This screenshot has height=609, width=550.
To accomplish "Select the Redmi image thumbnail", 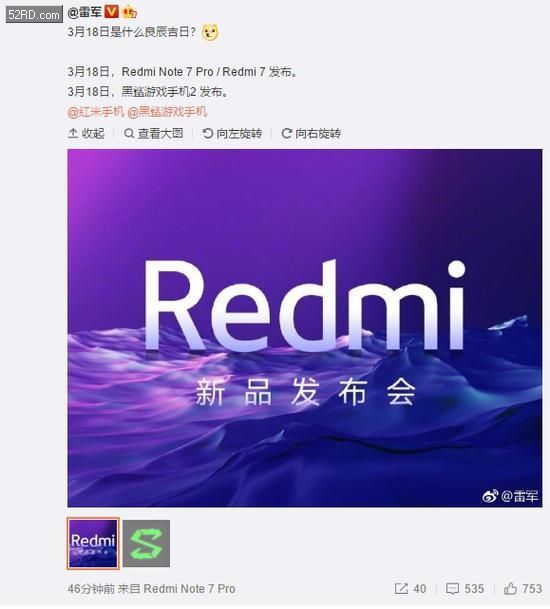I will pos(93,543).
